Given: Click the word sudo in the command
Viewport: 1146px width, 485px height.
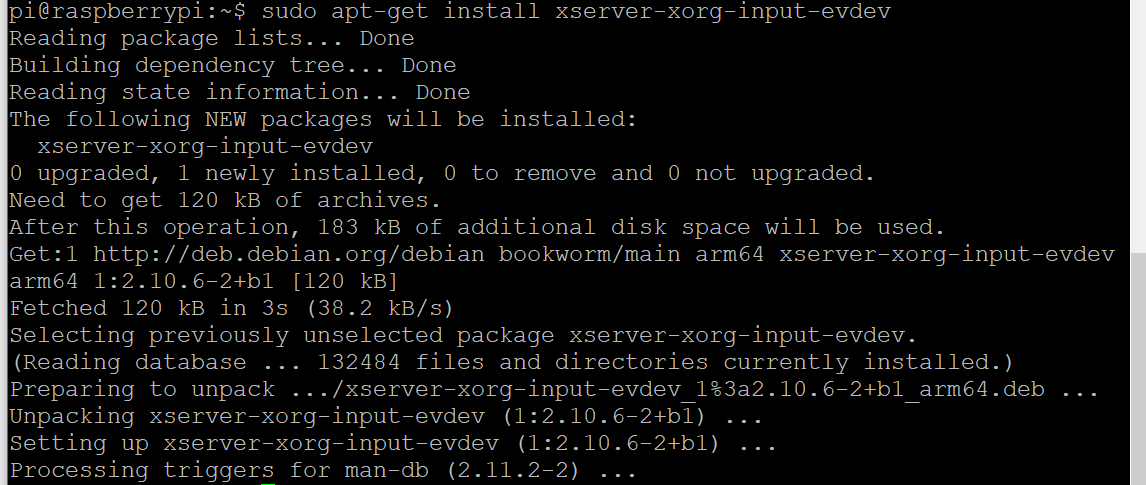Looking at the screenshot, I should tap(289, 11).
